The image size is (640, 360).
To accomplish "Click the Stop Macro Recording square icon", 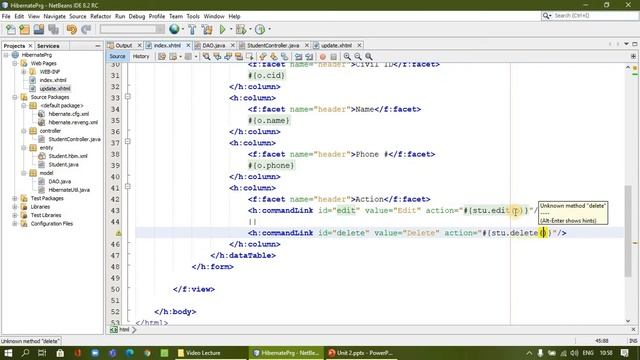I will pyautogui.click(x=333, y=57).
